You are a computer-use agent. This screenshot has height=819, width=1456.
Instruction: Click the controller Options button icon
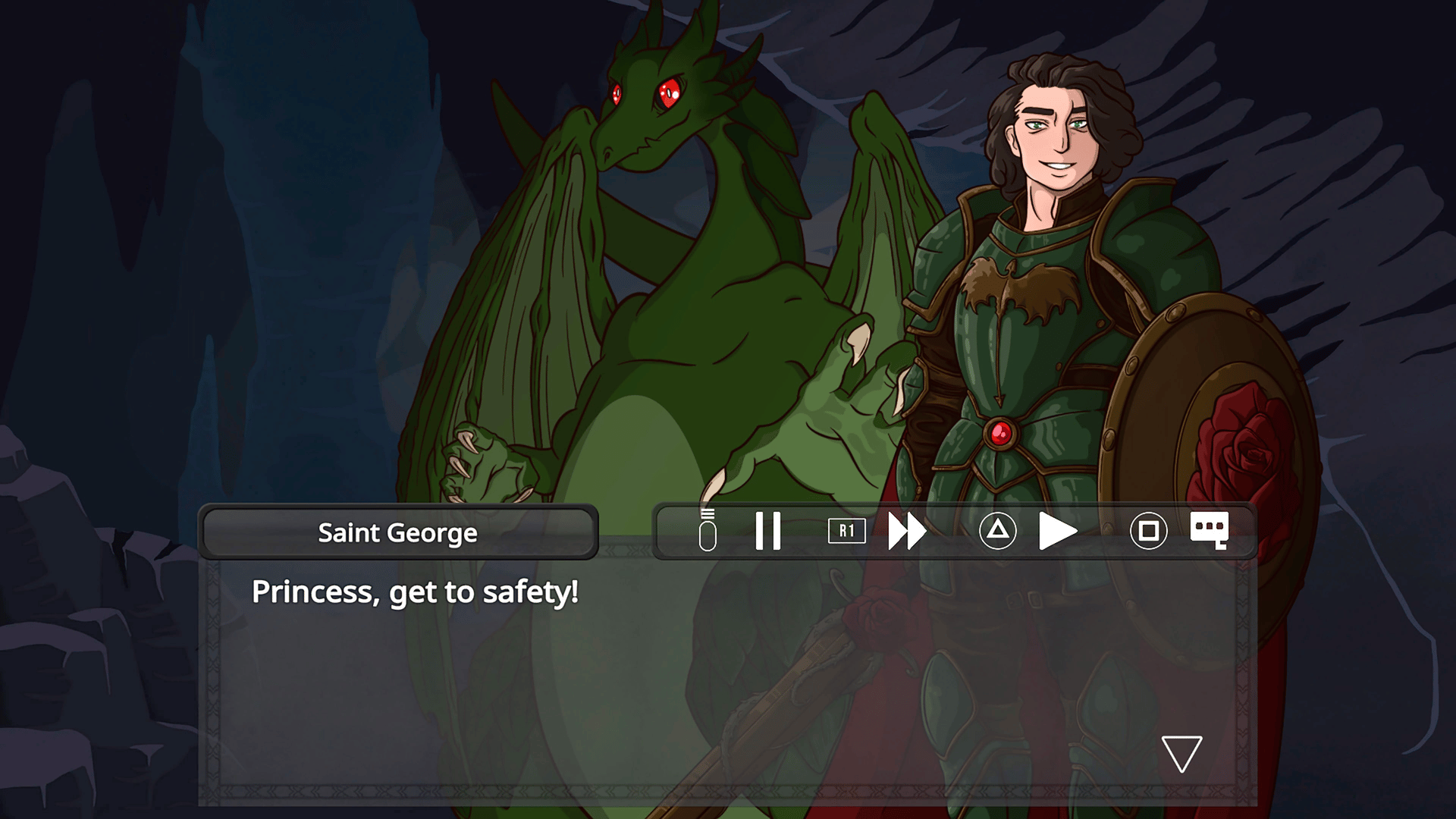(x=707, y=531)
